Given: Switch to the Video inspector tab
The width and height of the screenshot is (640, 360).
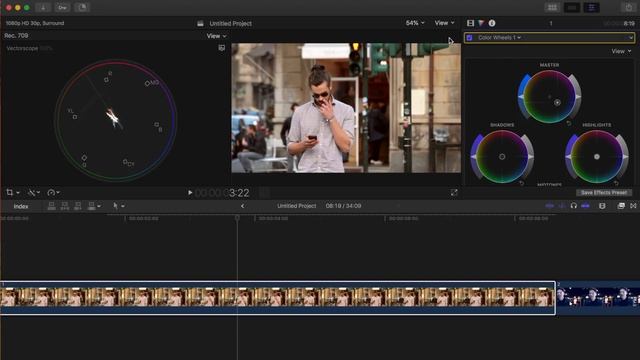Looking at the screenshot, I should click(x=471, y=23).
